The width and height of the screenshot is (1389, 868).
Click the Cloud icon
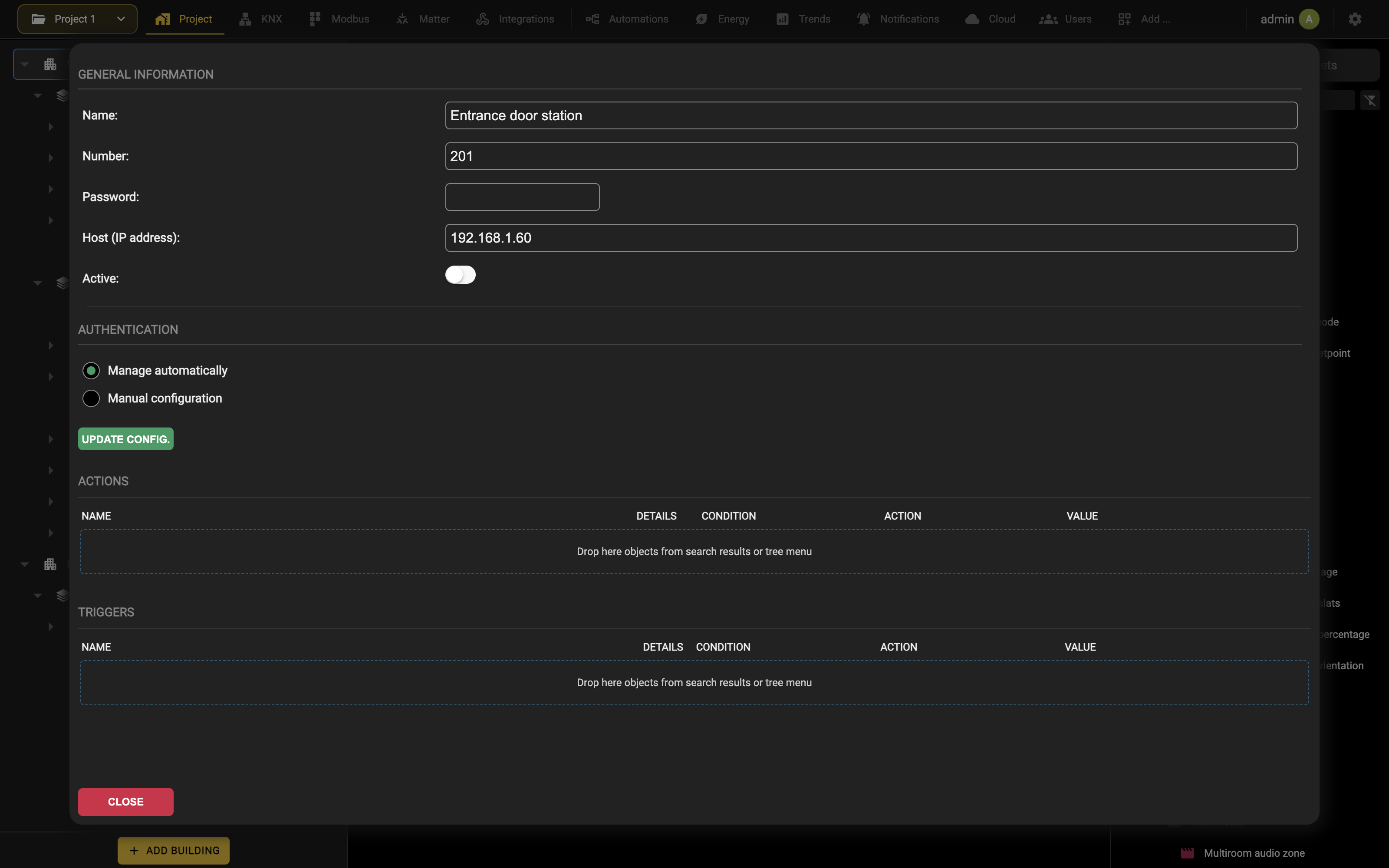pyautogui.click(x=972, y=19)
